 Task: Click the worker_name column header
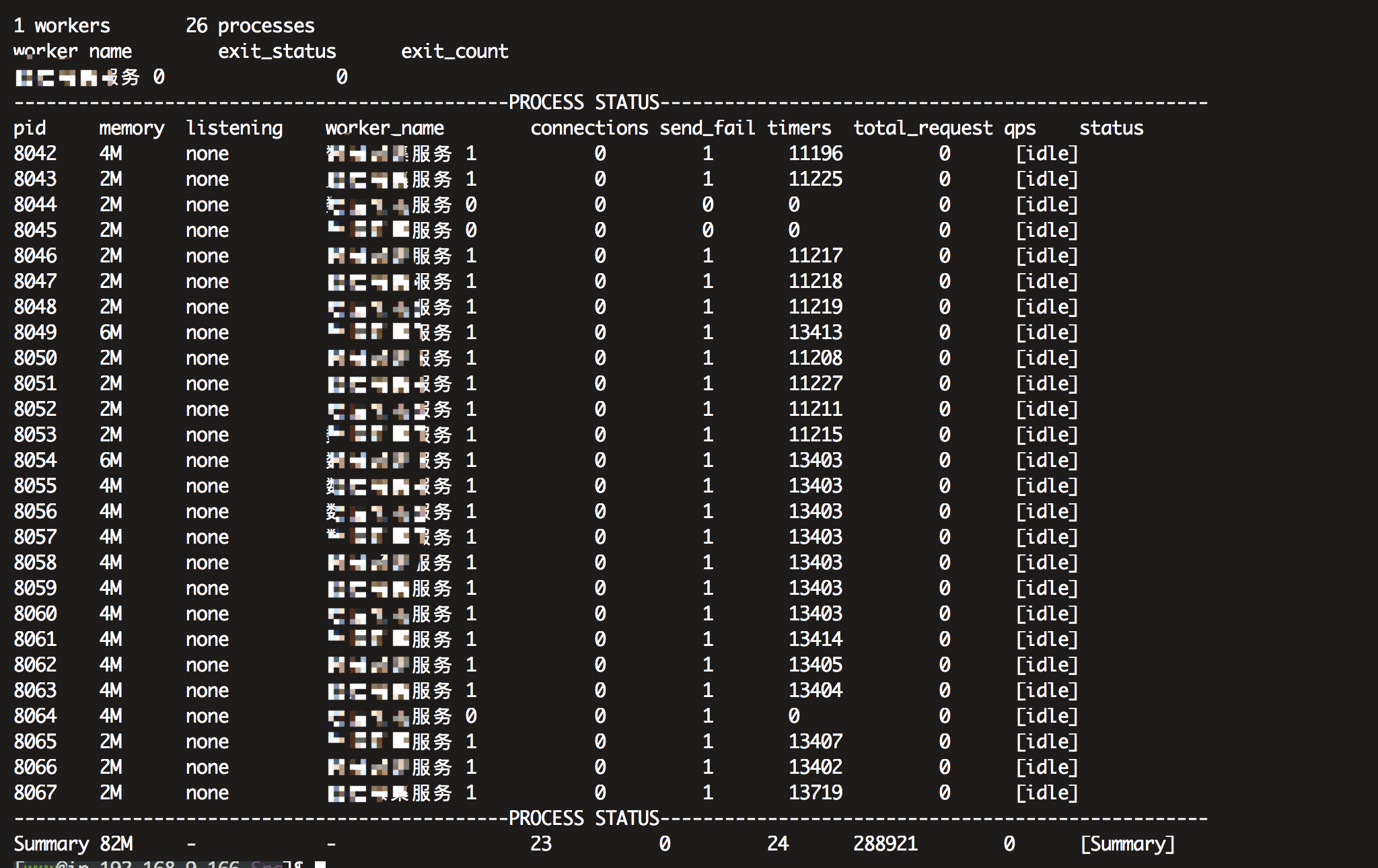click(x=384, y=128)
